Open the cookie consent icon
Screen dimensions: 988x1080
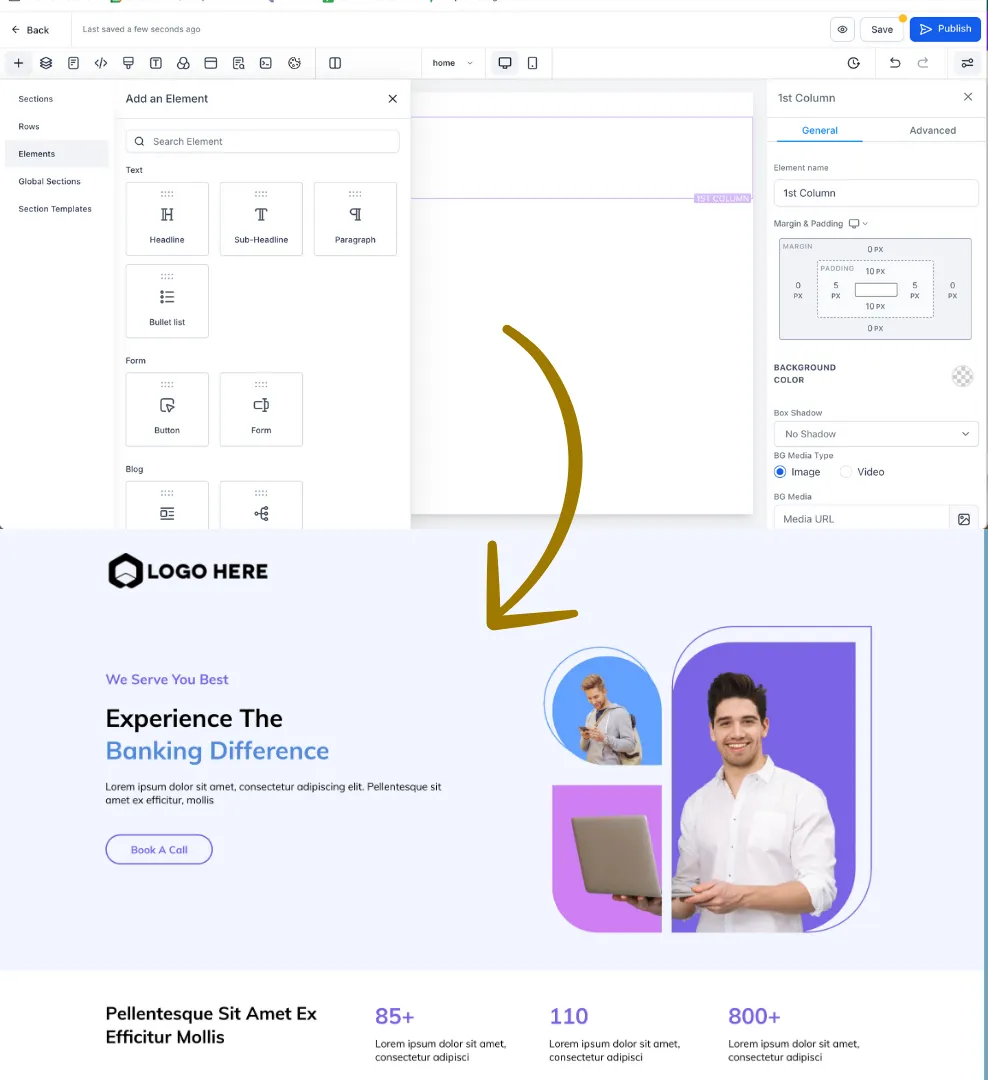pyautogui.click(x=294, y=63)
